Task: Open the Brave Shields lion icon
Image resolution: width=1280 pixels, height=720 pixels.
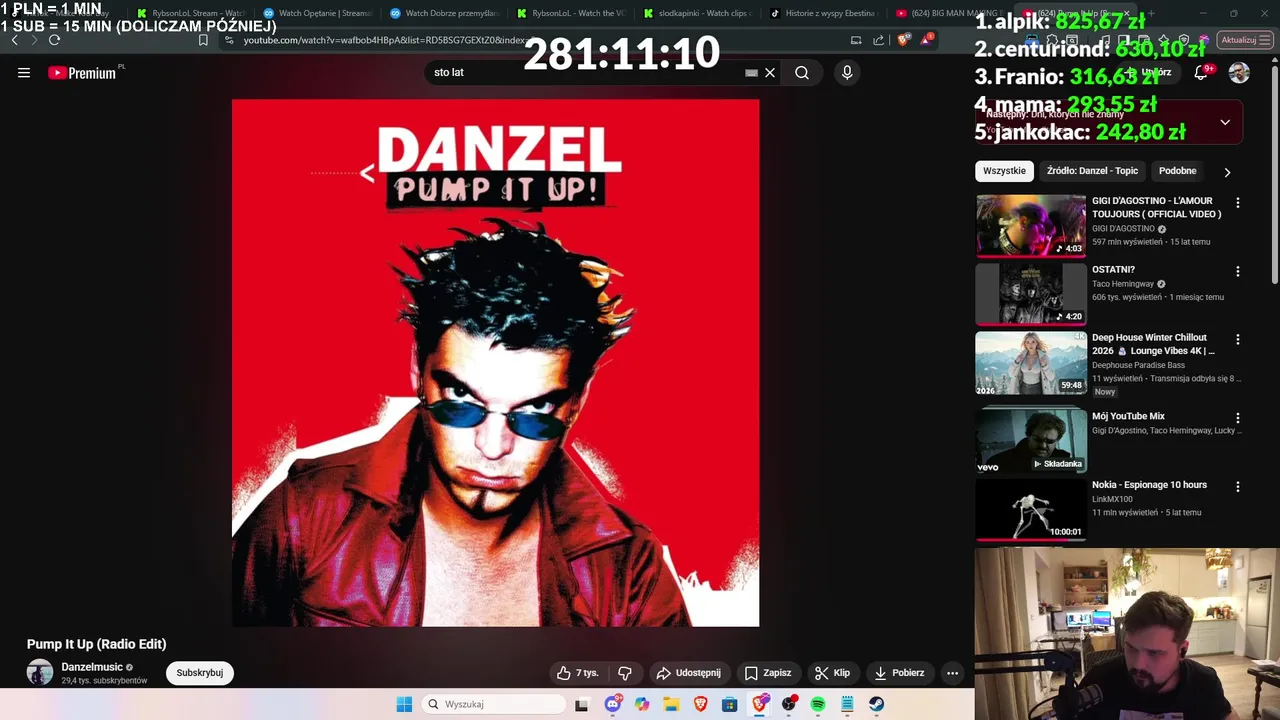Action: pos(903,40)
